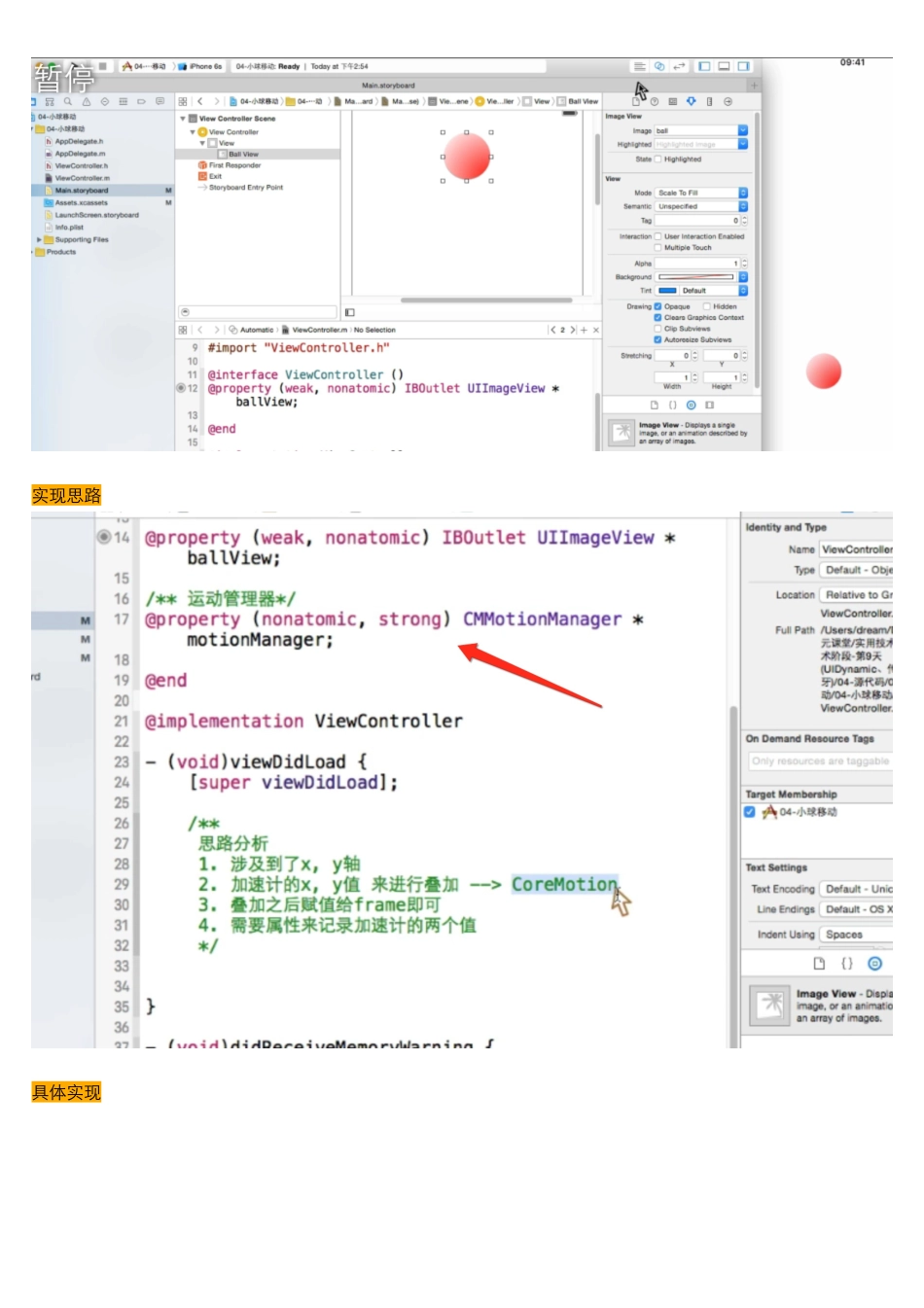Show the Object library circle icon
Screen dimensions: 924x1308
point(691,405)
